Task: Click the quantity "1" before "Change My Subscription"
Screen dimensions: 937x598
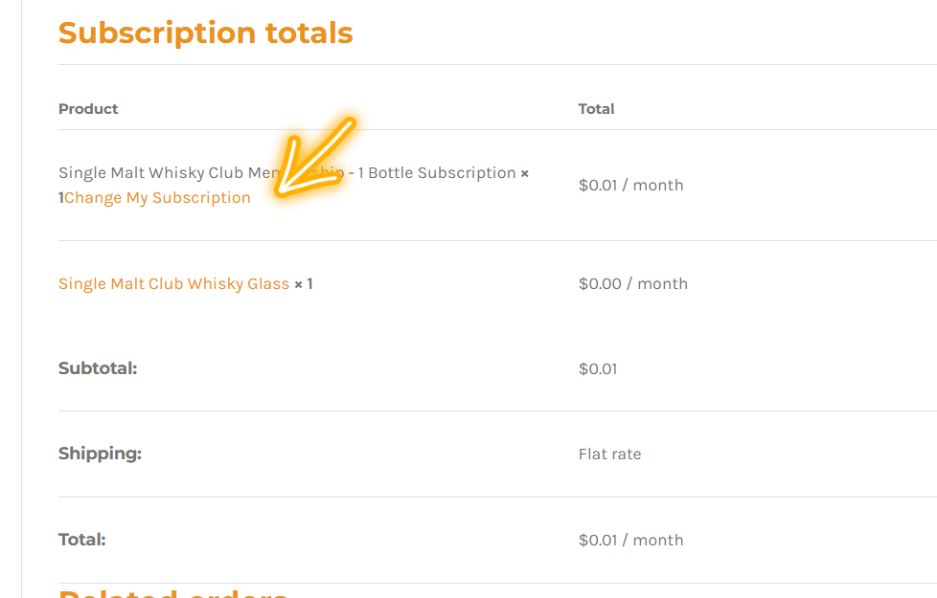Action: (x=61, y=198)
